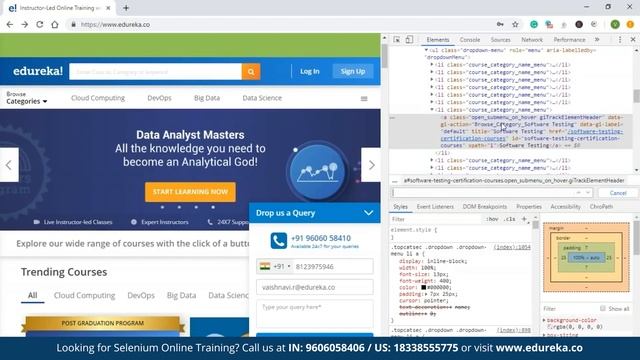The width and height of the screenshot is (640, 360).
Task: Click START LEARNING NOW button
Action: pyautogui.click(x=190, y=192)
